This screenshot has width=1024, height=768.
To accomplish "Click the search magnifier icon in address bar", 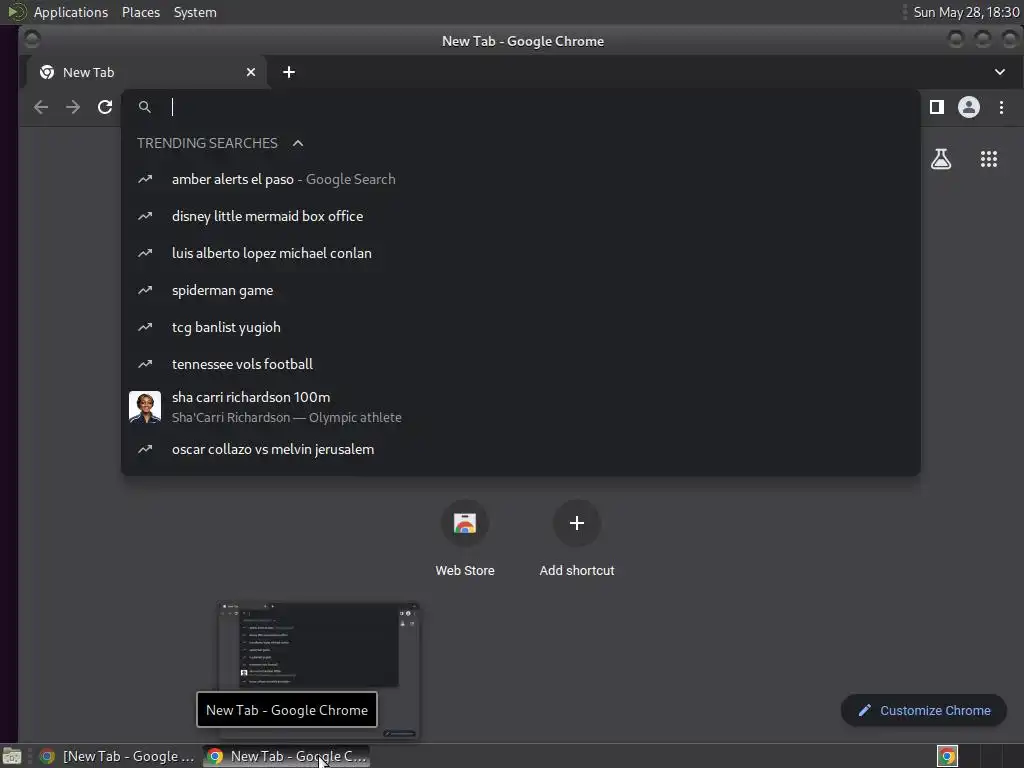I will [x=145, y=107].
